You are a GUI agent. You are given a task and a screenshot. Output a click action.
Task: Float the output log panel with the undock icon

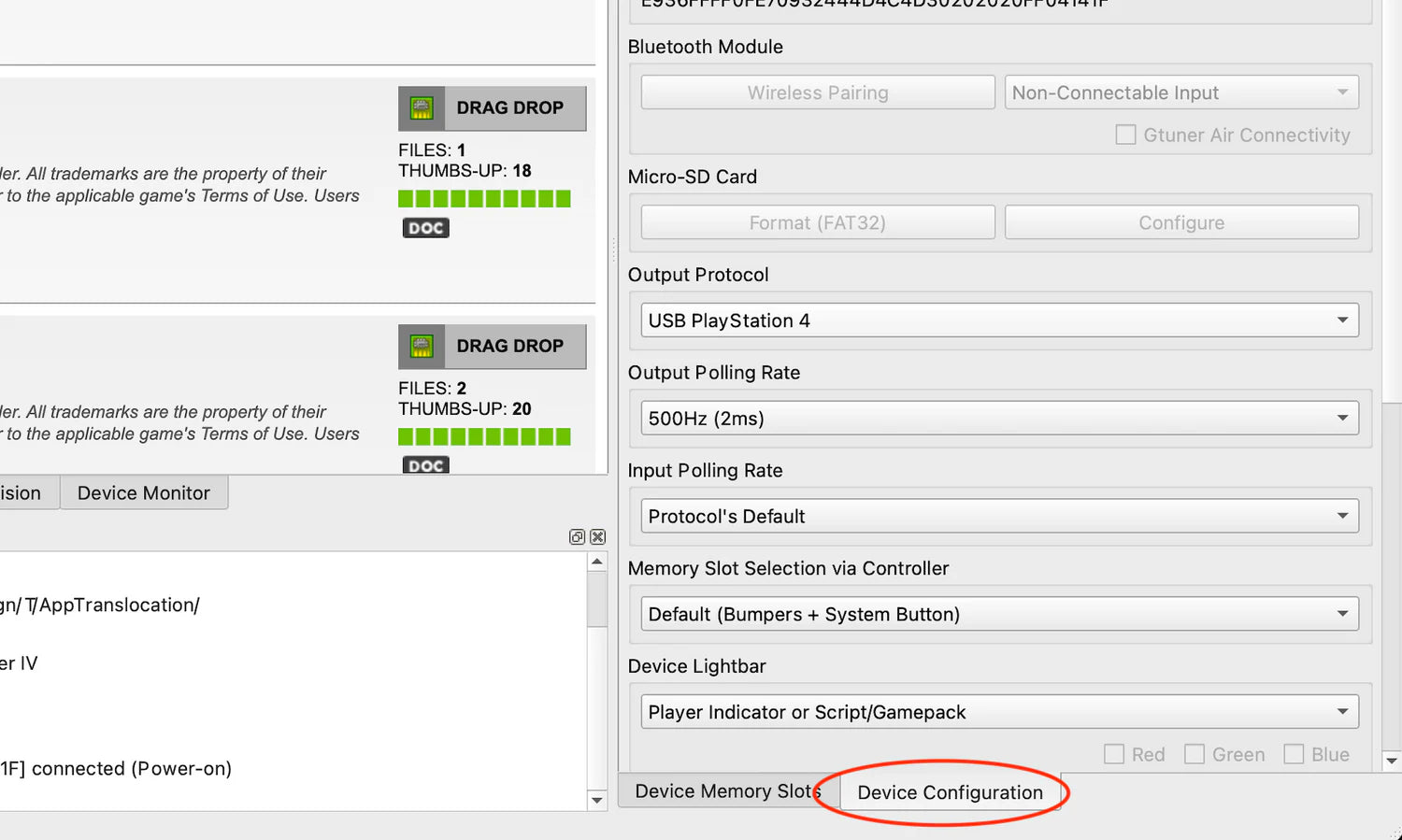coord(577,537)
